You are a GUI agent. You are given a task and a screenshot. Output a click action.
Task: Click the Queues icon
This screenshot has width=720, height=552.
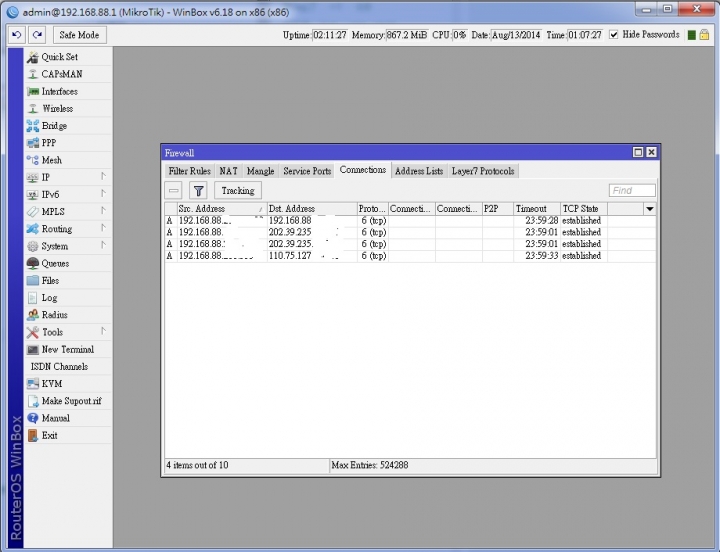[33, 263]
